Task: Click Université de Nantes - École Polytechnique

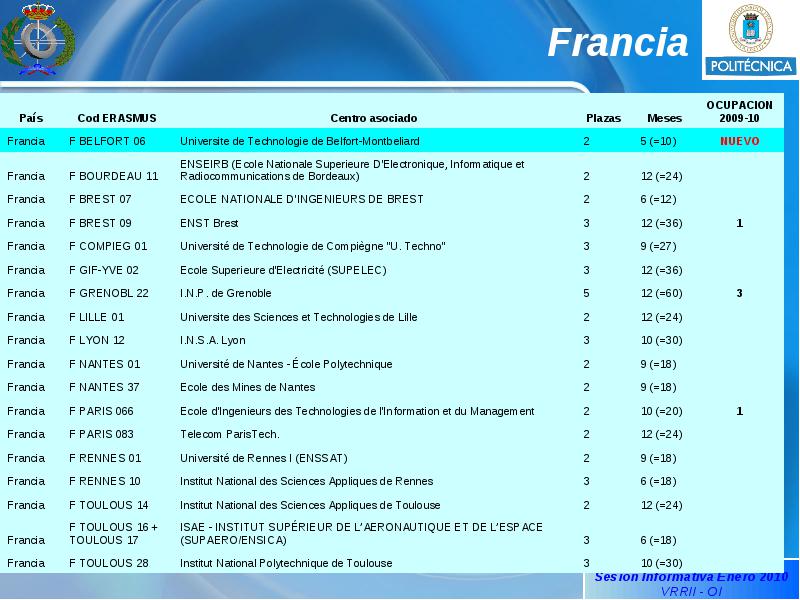Action: pos(286,364)
